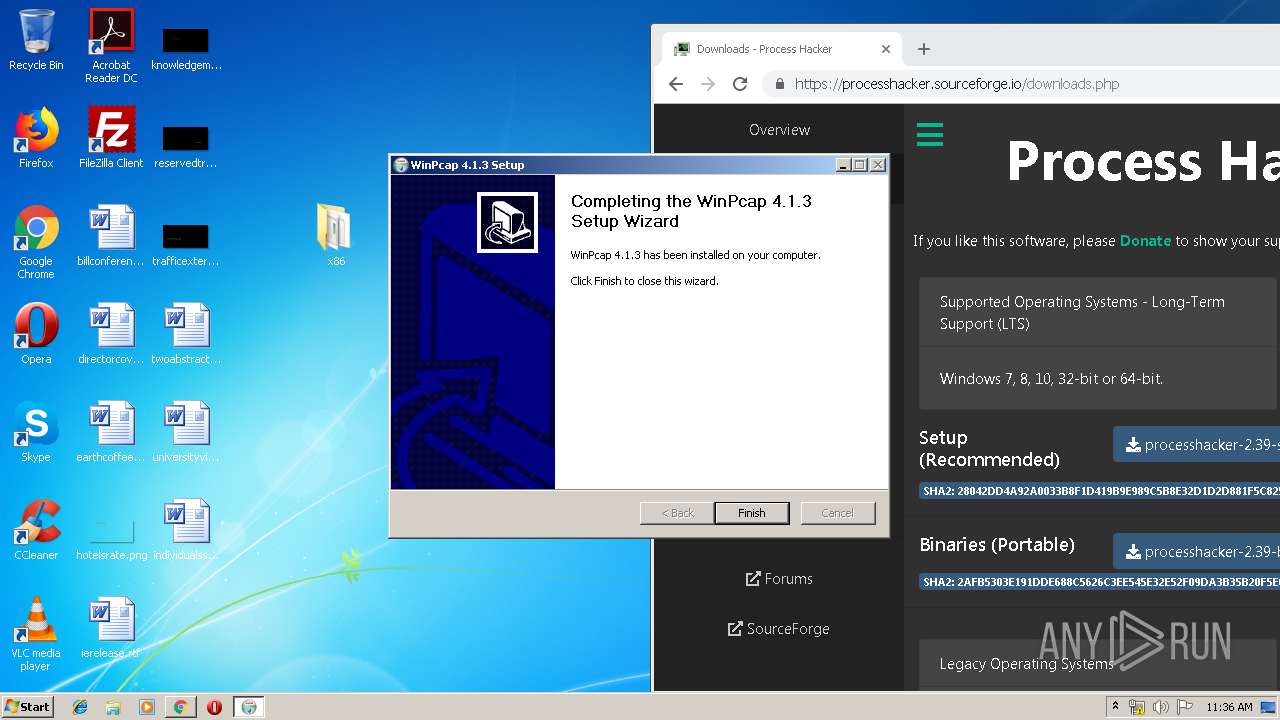Select the reservedtr... desktop file

[186, 146]
